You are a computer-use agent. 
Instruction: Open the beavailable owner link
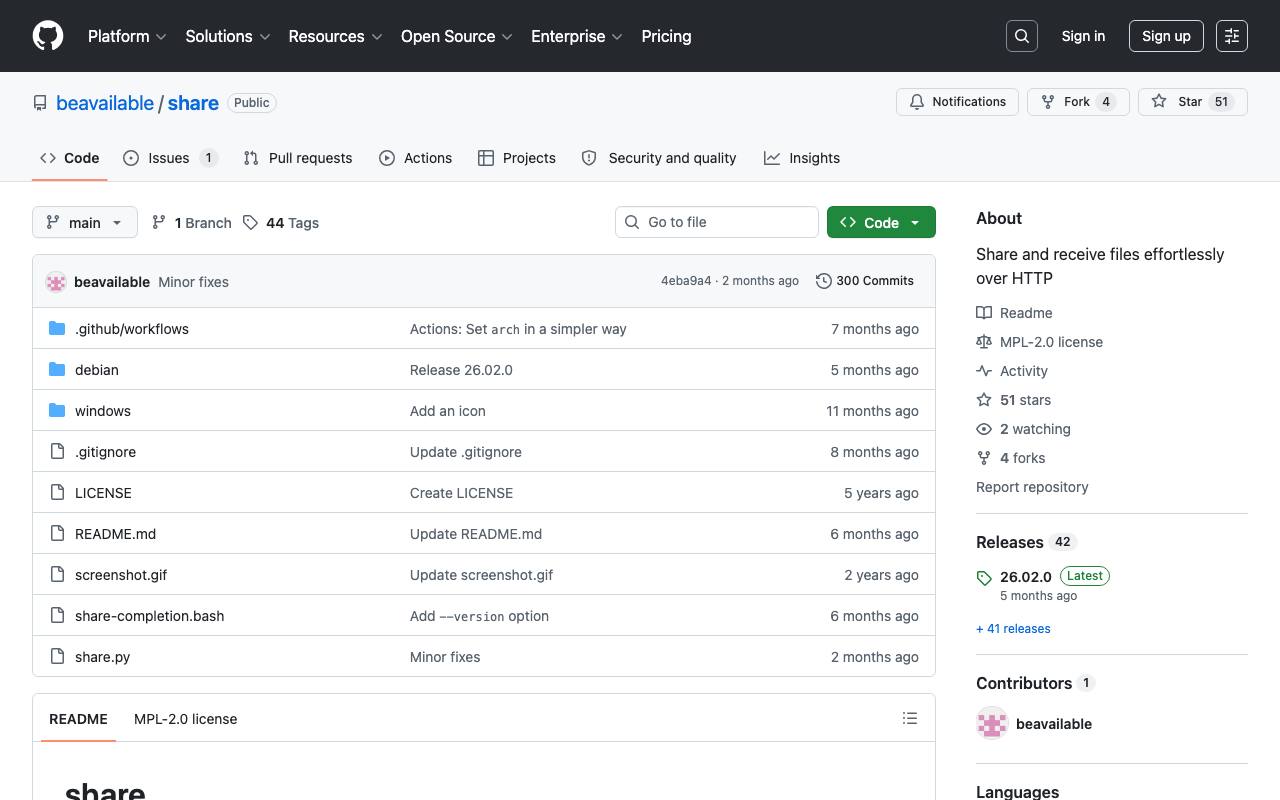tap(105, 103)
